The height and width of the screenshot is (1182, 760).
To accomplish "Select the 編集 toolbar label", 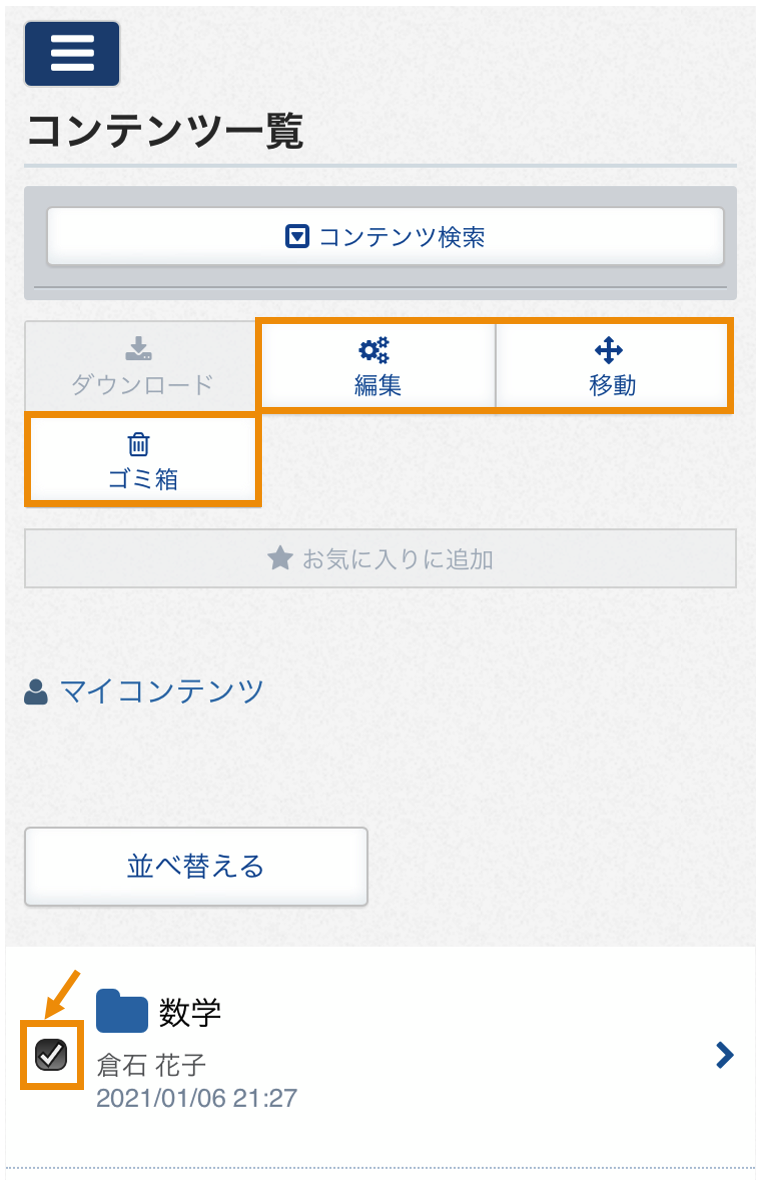I will (x=378, y=385).
